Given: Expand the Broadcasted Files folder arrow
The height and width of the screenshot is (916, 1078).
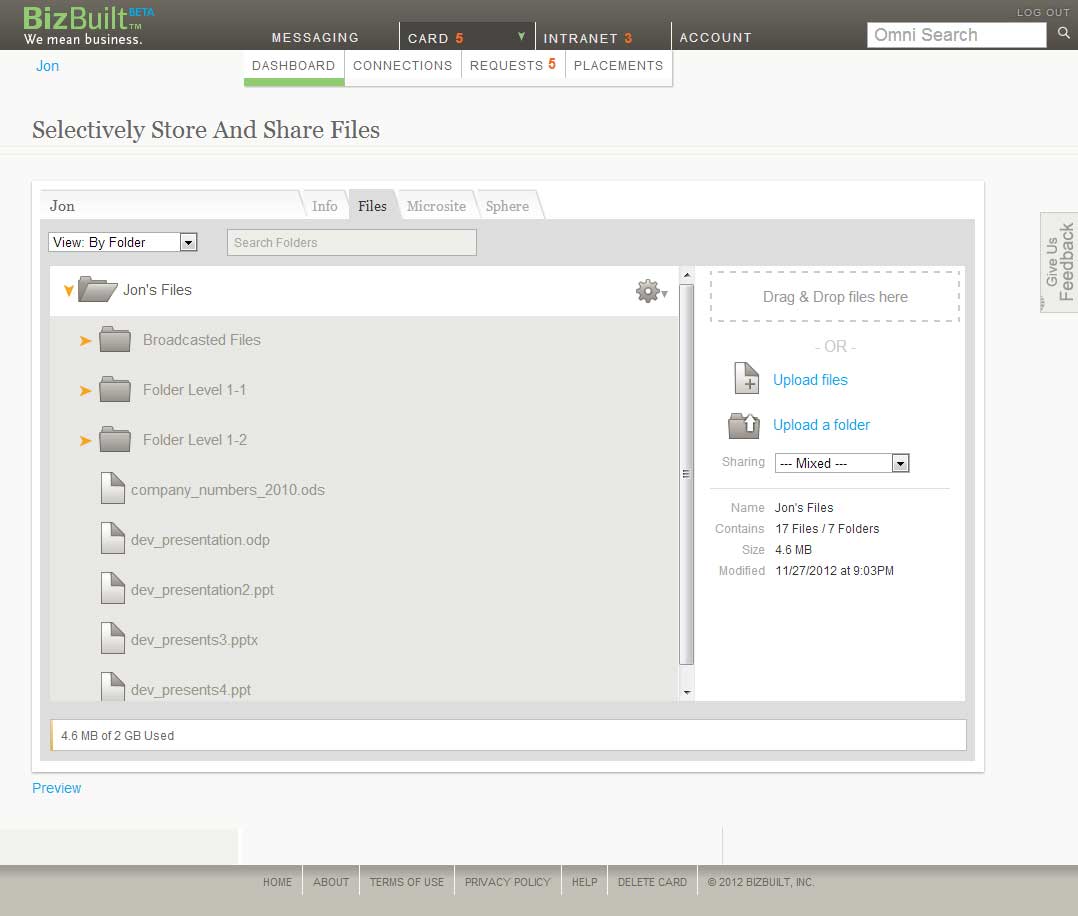Looking at the screenshot, I should [85, 340].
